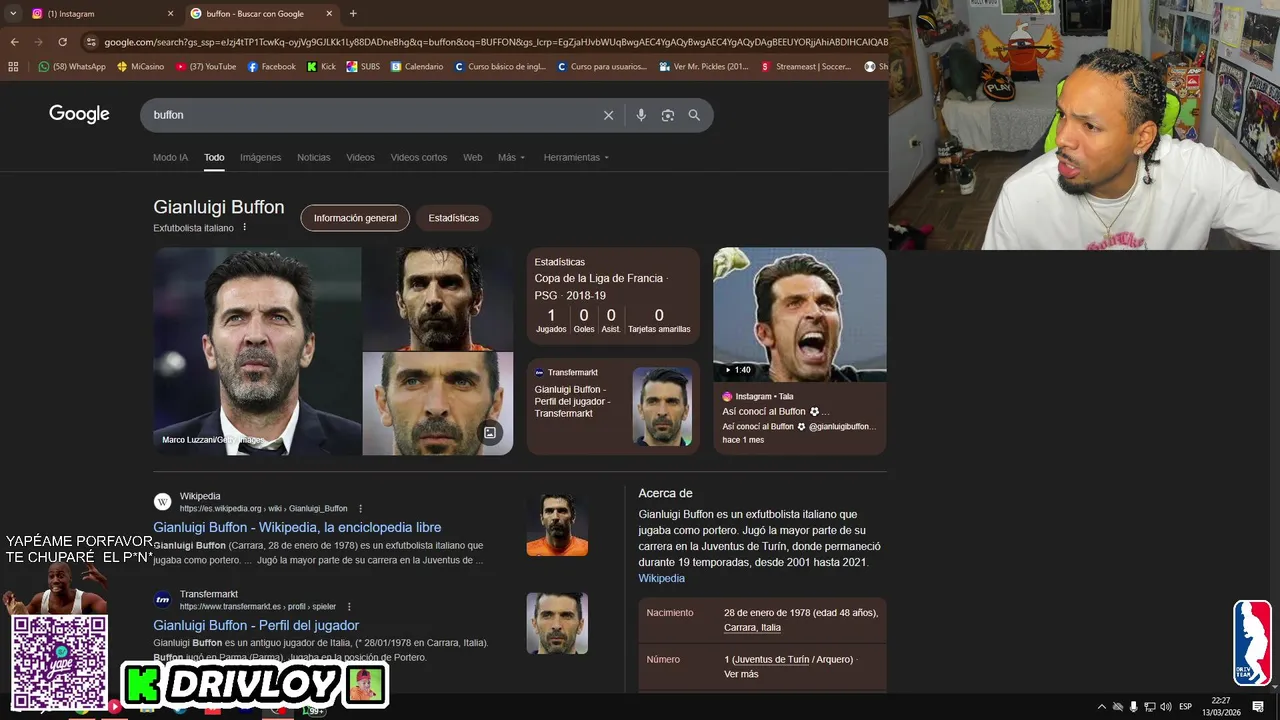1280x720 pixels.
Task: Click the magnifying glass search icon
Action: pyautogui.click(x=694, y=115)
